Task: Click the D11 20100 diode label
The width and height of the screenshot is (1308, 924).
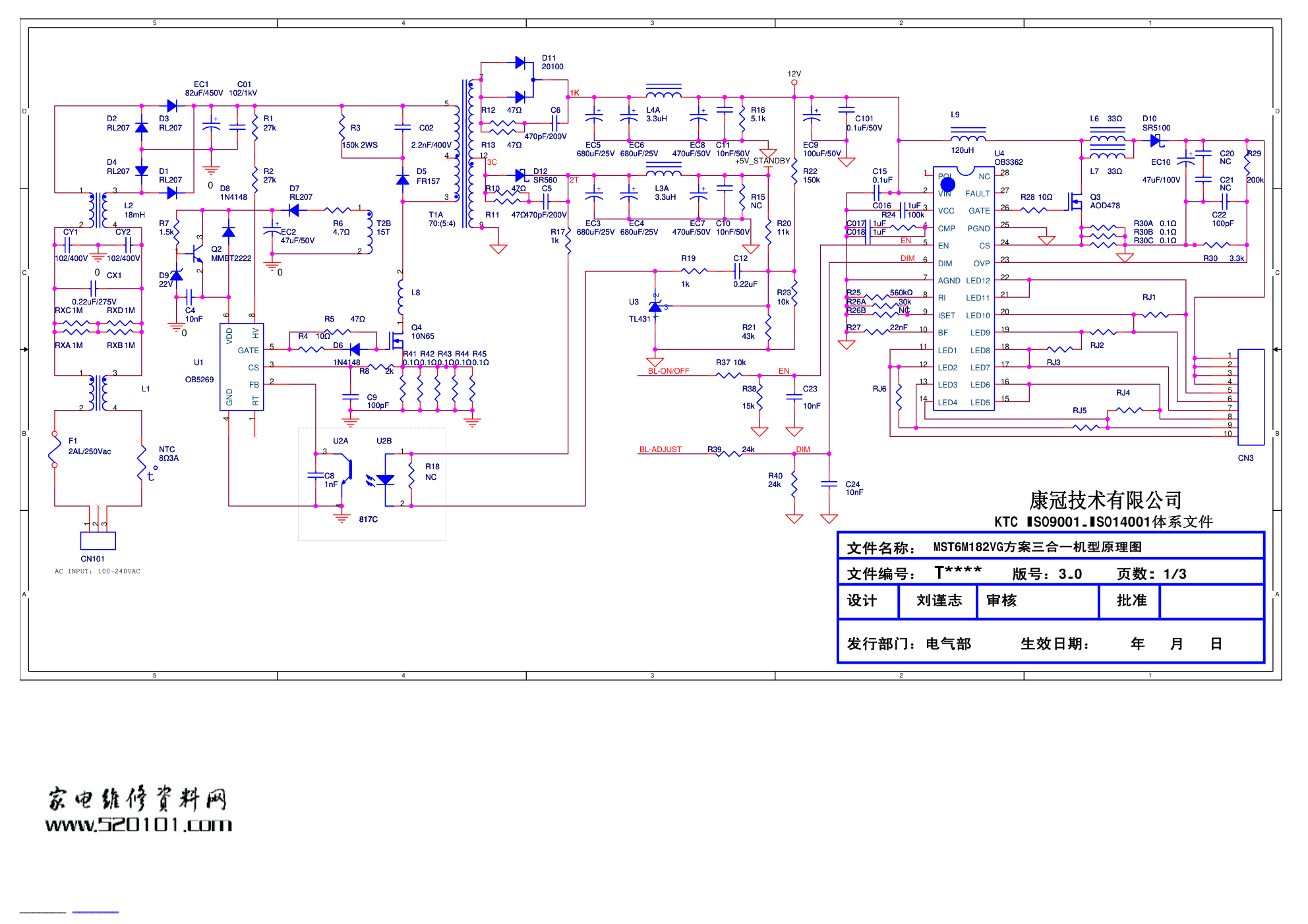Action: (552, 62)
